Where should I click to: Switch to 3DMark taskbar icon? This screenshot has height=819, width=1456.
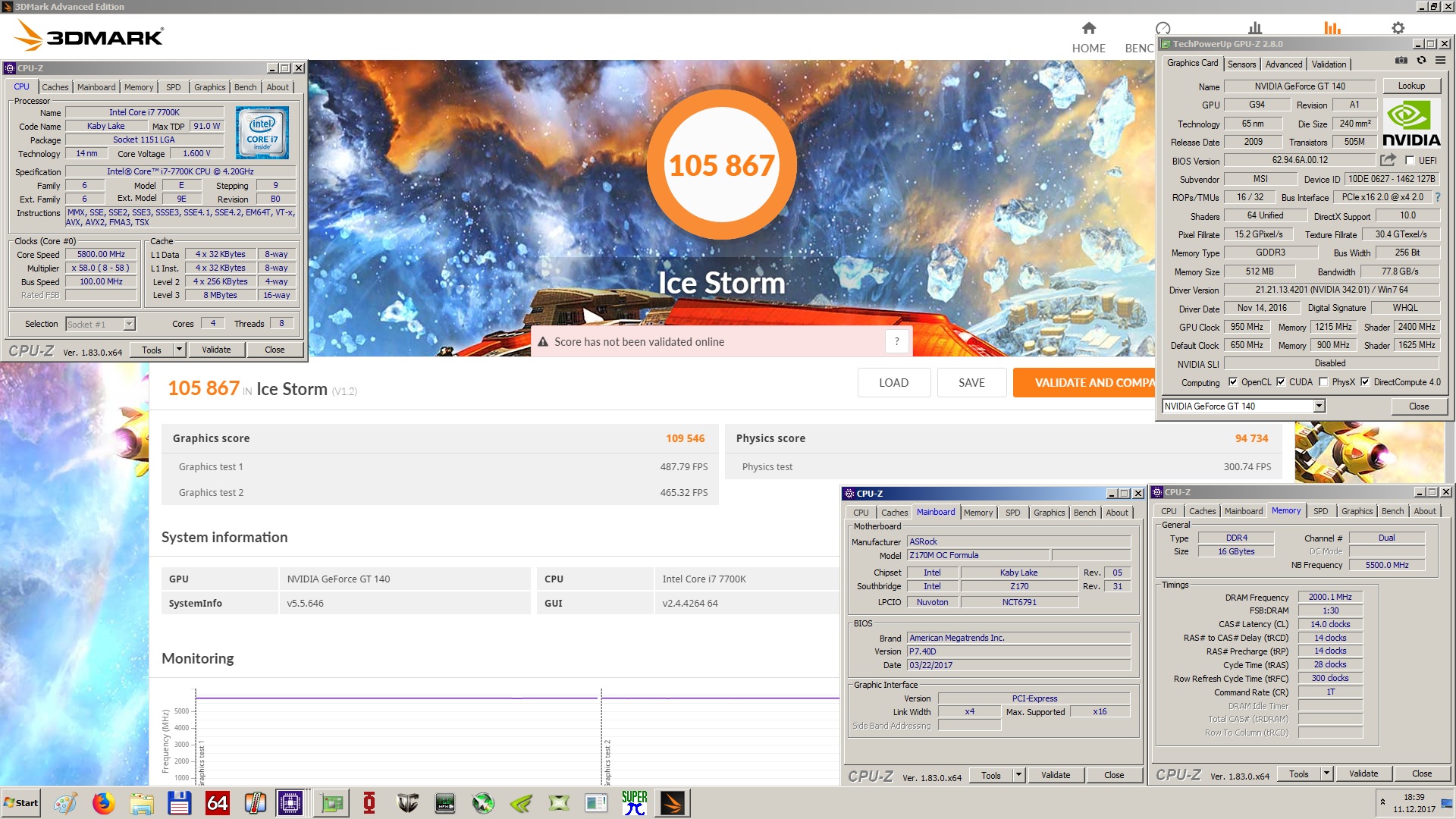point(673,803)
